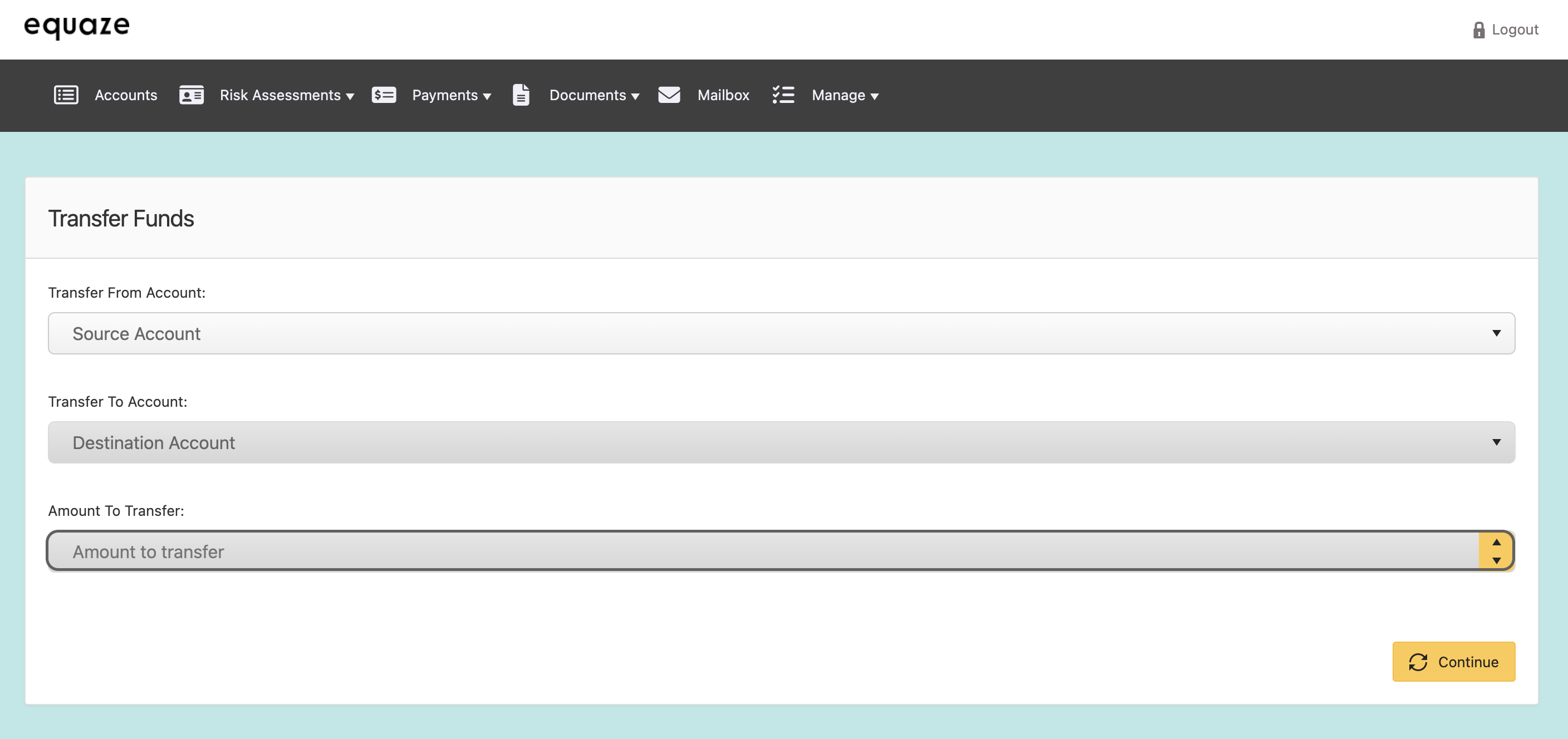1568x739 pixels.
Task: Click the Manage checklist icon
Action: click(783, 95)
